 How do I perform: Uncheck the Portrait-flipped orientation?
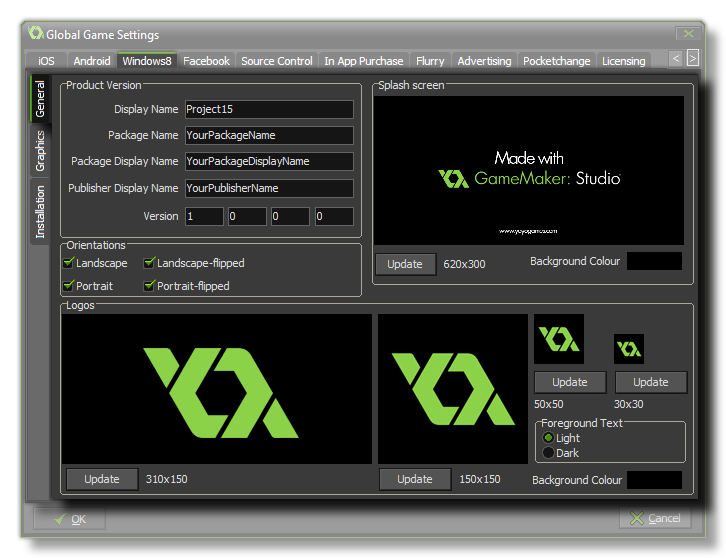tap(150, 286)
